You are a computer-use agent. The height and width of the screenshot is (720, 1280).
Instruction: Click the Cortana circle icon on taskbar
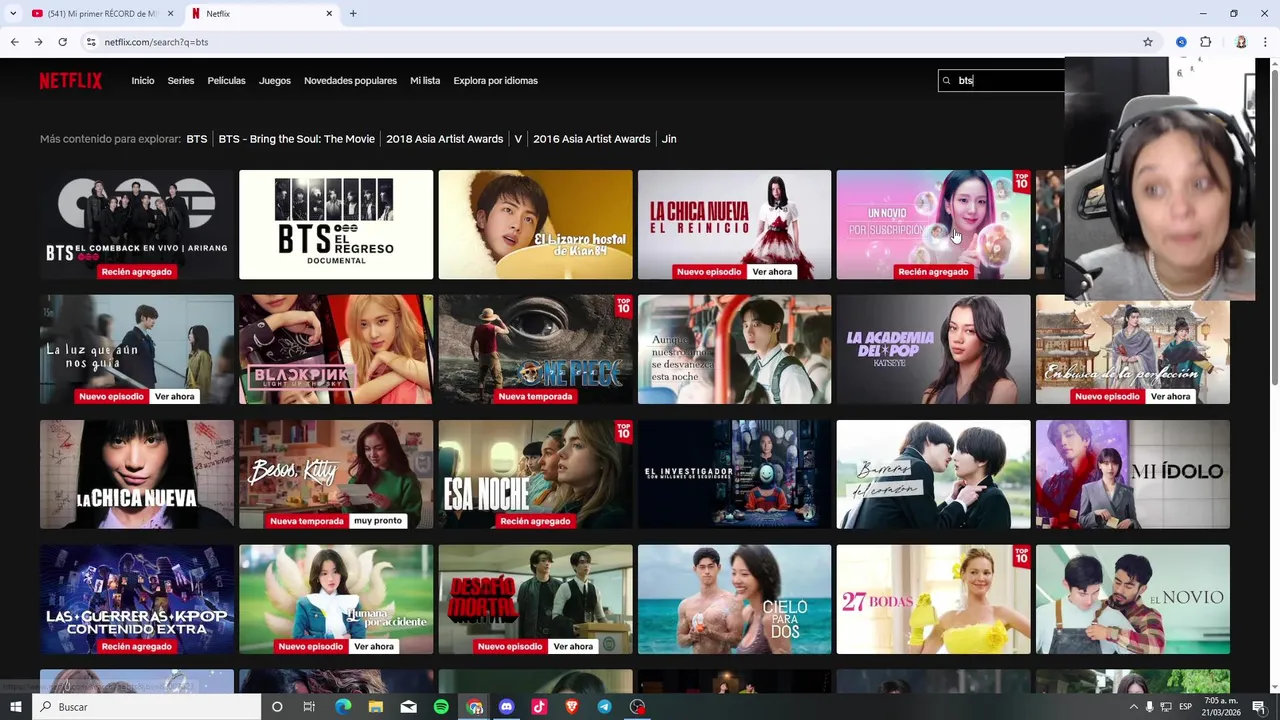(277, 707)
